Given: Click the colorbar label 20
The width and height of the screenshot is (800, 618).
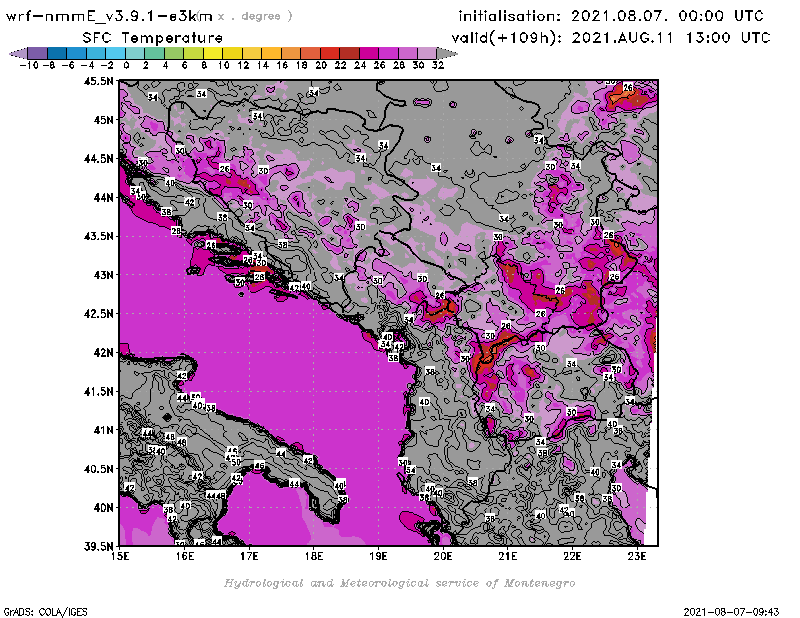Looking at the screenshot, I should point(320,66).
